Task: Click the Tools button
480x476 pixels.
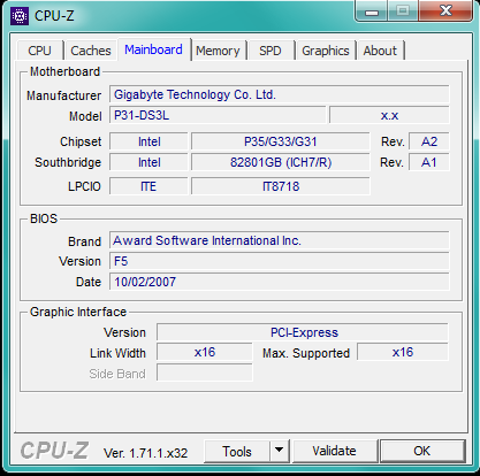Action: tap(237, 451)
